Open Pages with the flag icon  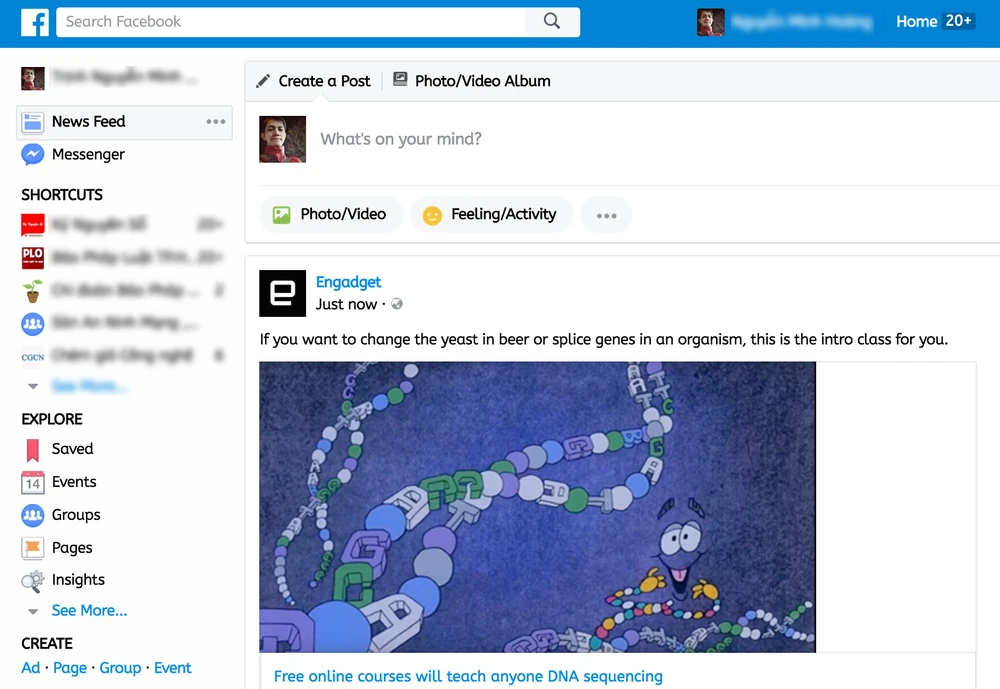(72, 548)
